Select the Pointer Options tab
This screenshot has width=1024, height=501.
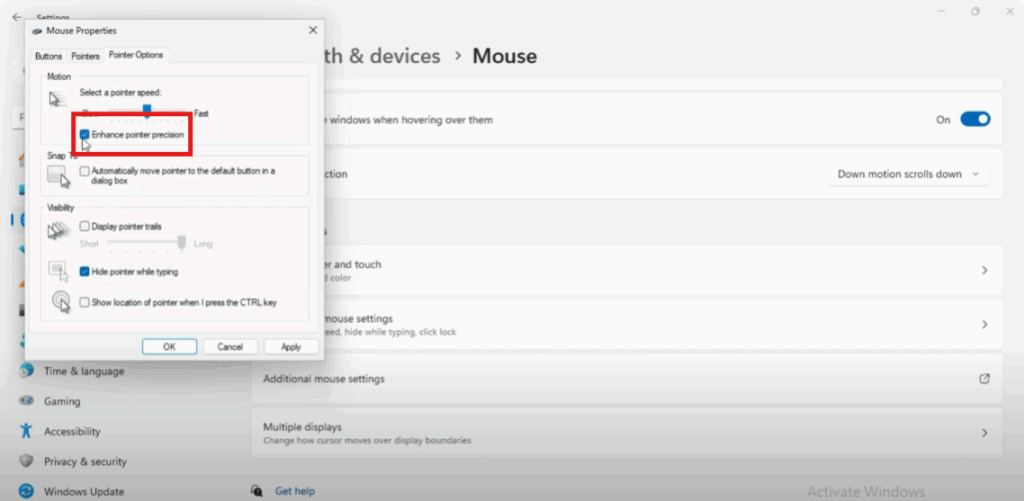(x=136, y=56)
